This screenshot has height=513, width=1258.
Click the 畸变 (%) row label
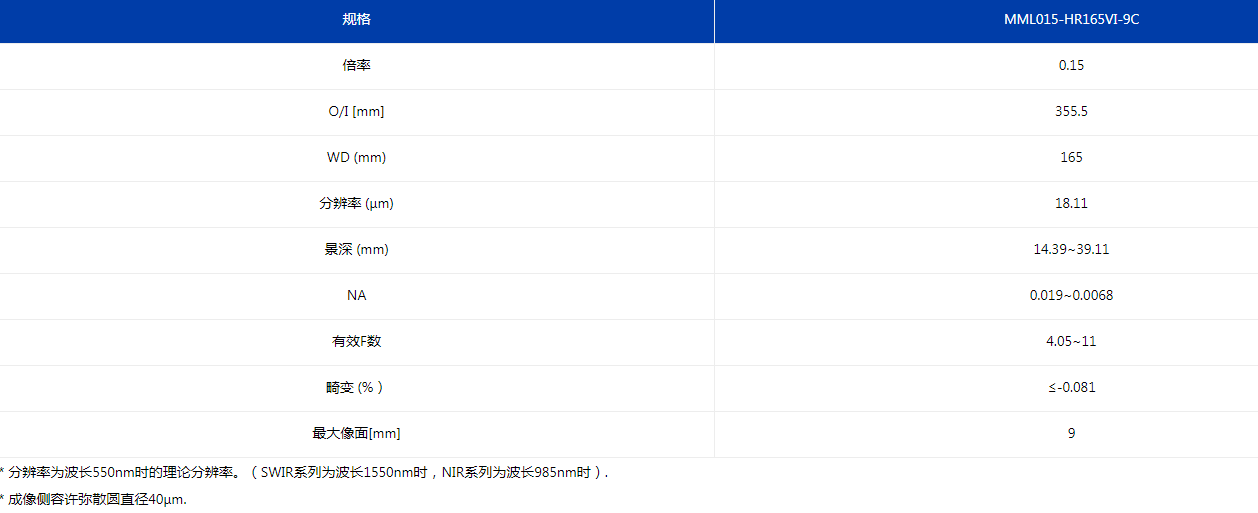click(356, 387)
